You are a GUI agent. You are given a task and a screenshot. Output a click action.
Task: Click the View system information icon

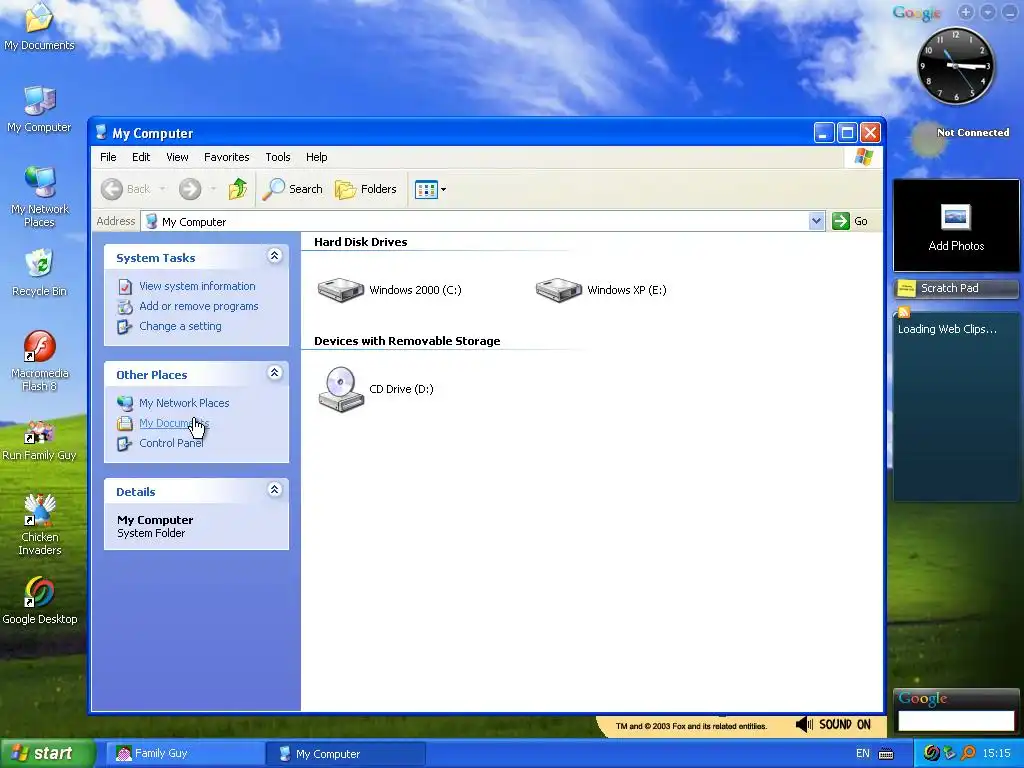[125, 287]
